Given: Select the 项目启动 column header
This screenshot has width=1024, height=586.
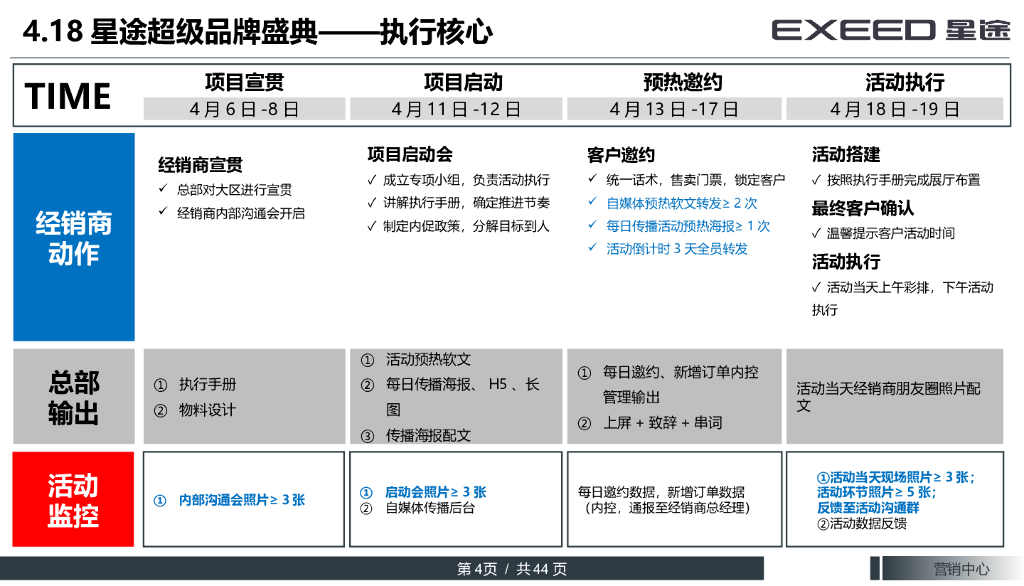Looking at the screenshot, I should pyautogui.click(x=463, y=82).
